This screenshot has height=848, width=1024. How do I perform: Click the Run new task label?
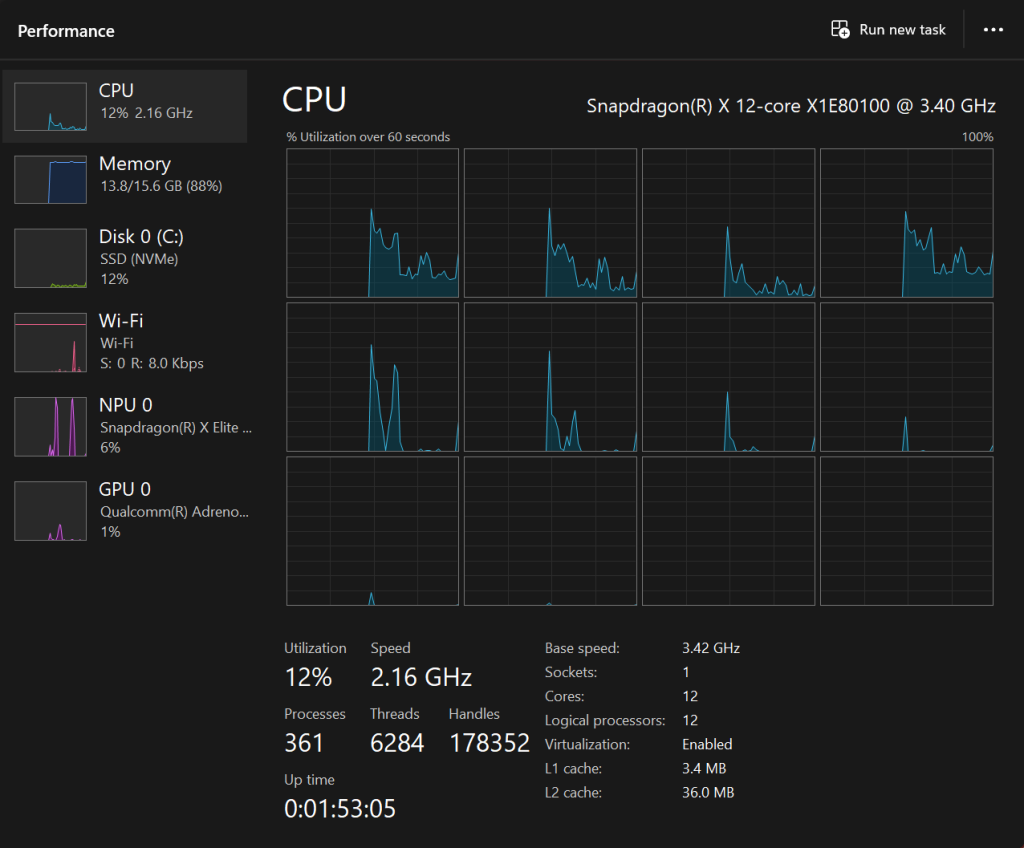click(x=902, y=30)
